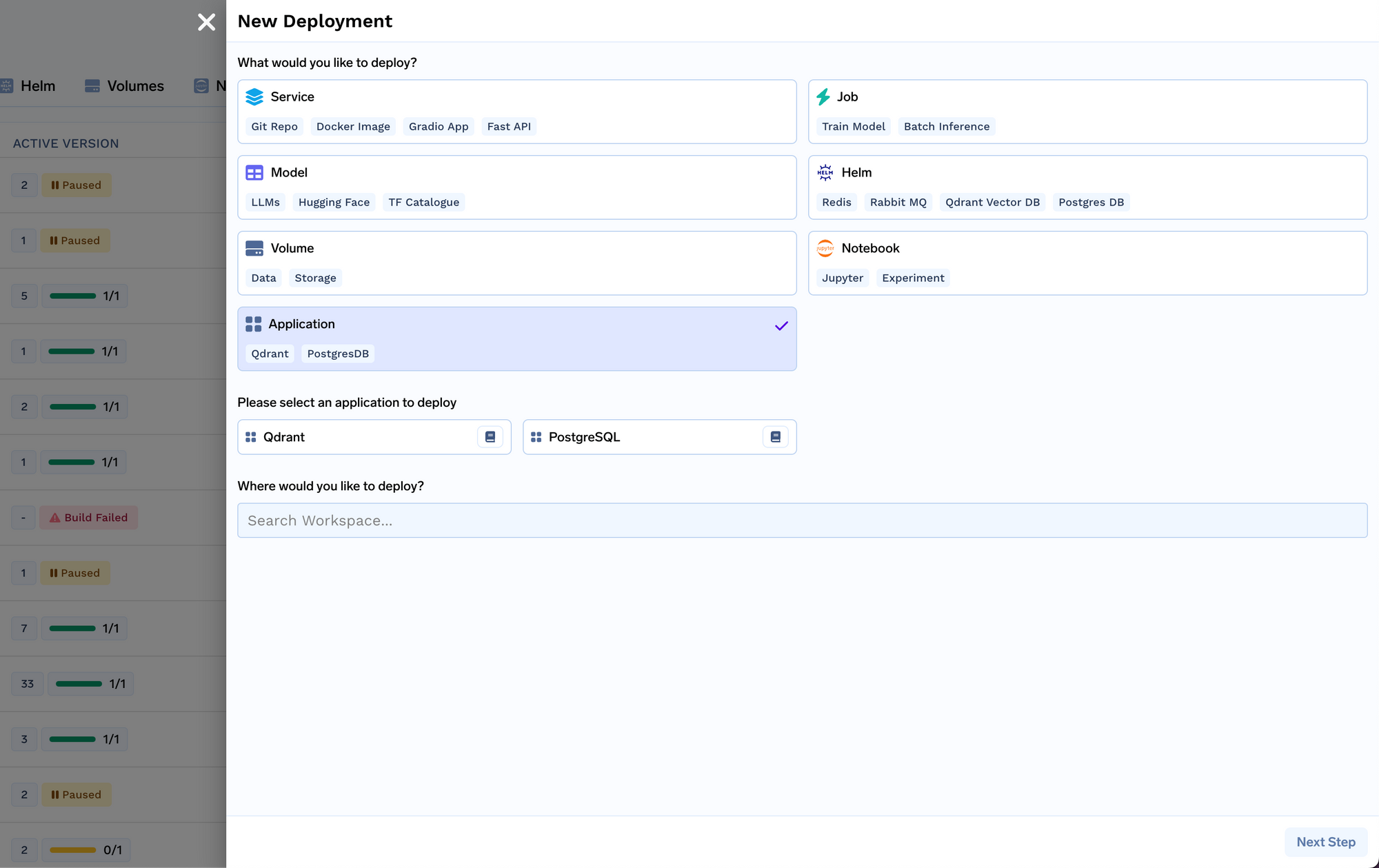Open Qdrant documentation book icon
Image resolution: width=1379 pixels, height=868 pixels.
[x=490, y=437]
